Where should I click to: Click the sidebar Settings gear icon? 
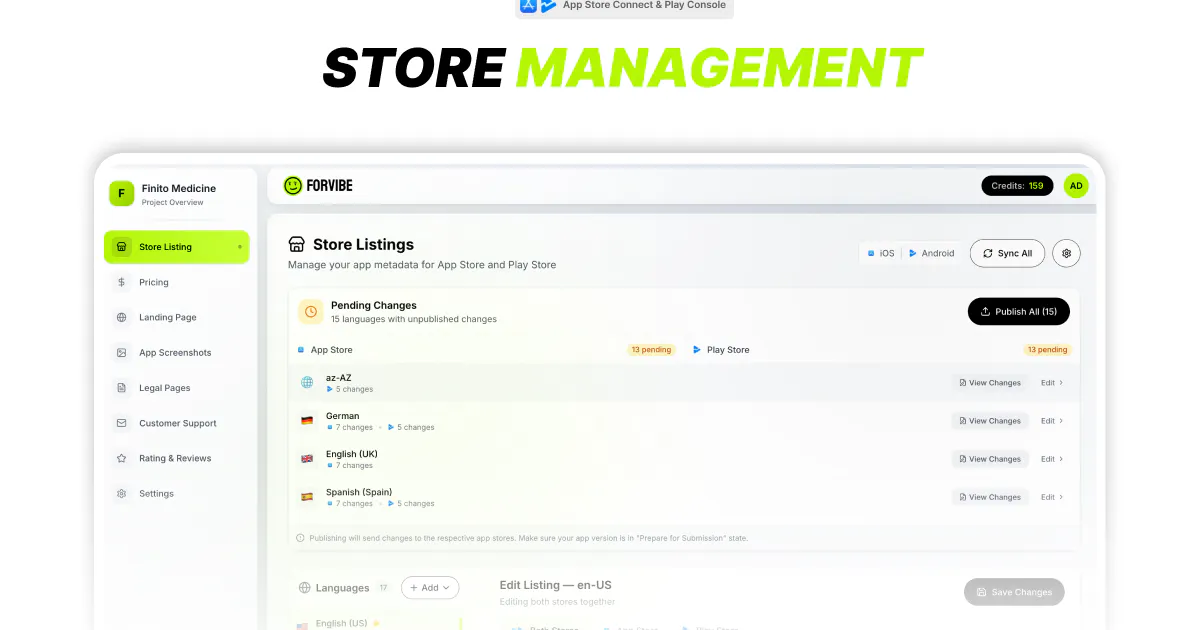pos(121,494)
